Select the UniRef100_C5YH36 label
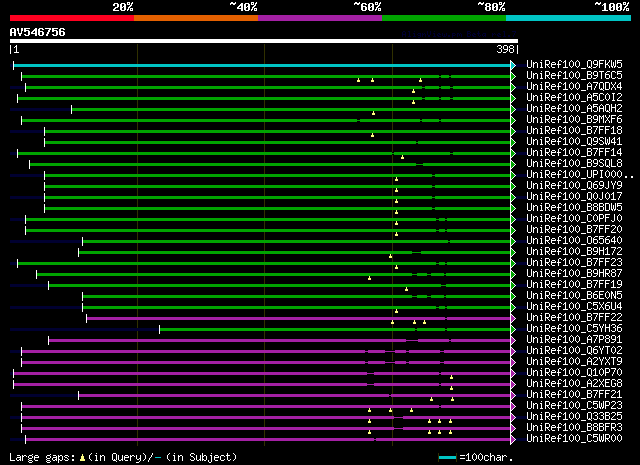This screenshot has width=640, height=465. [x=574, y=328]
